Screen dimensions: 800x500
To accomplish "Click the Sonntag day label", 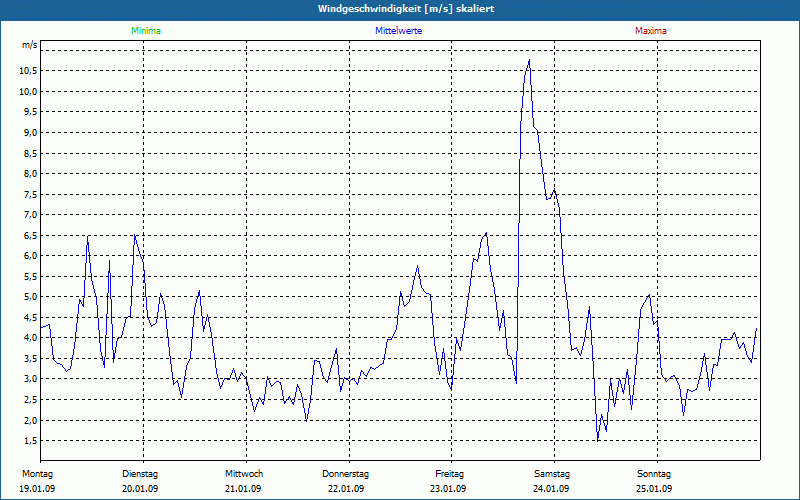I will (x=654, y=474).
